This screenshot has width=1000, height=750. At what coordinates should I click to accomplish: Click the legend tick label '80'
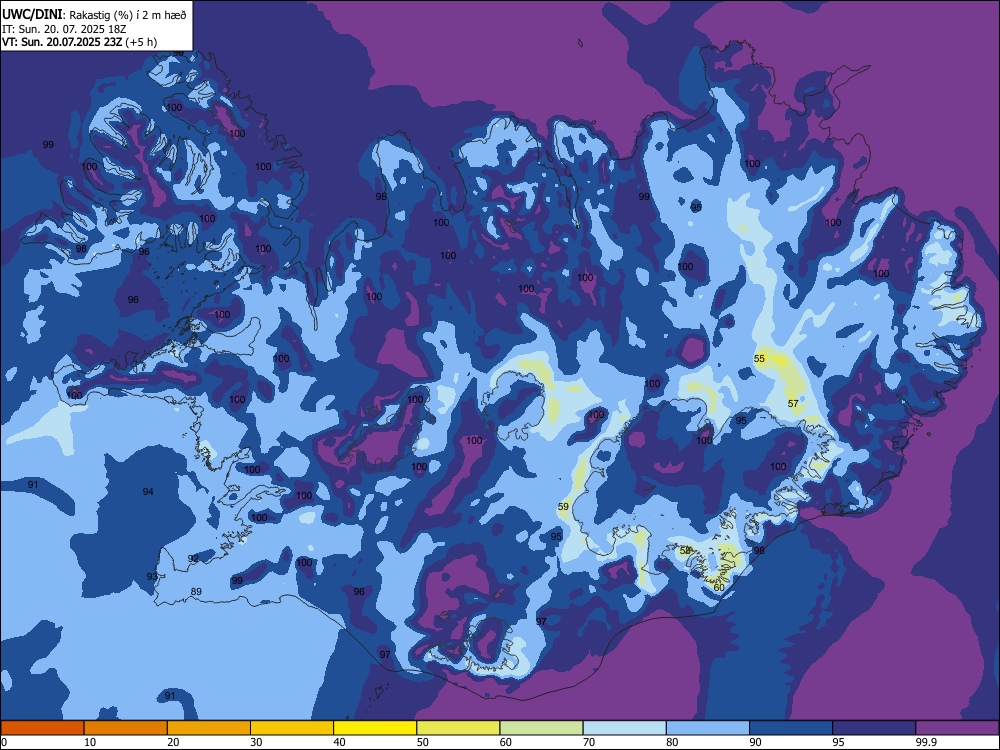click(672, 742)
